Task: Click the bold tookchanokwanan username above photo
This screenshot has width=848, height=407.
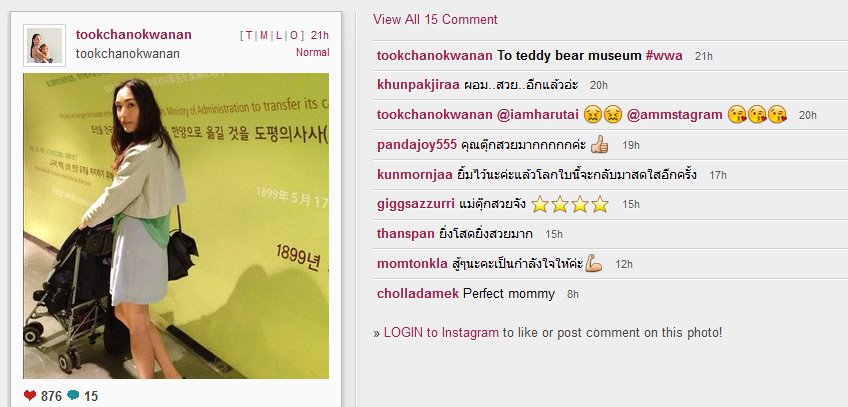Action: (134, 35)
